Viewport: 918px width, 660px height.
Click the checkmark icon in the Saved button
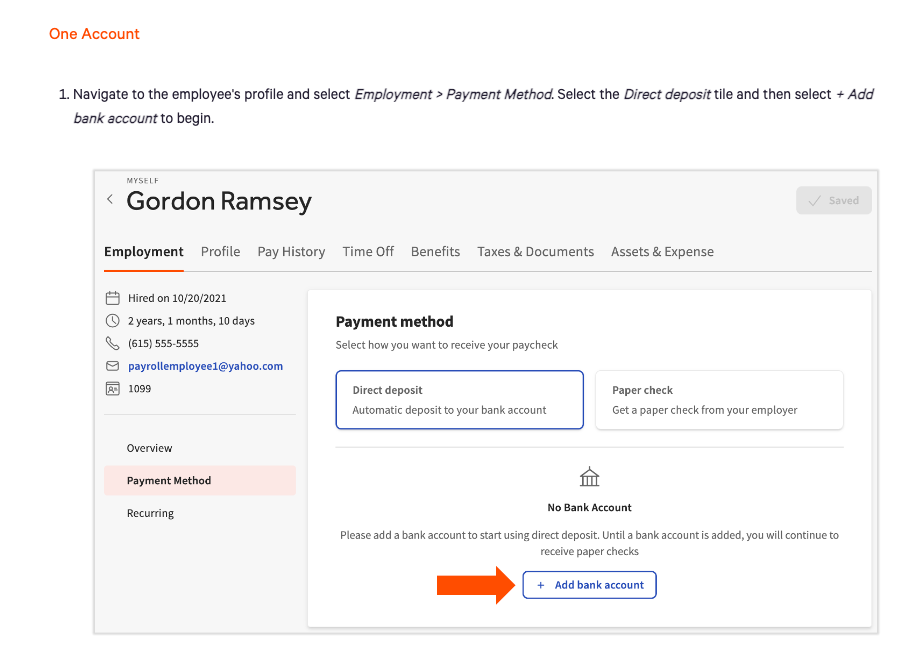pos(814,200)
